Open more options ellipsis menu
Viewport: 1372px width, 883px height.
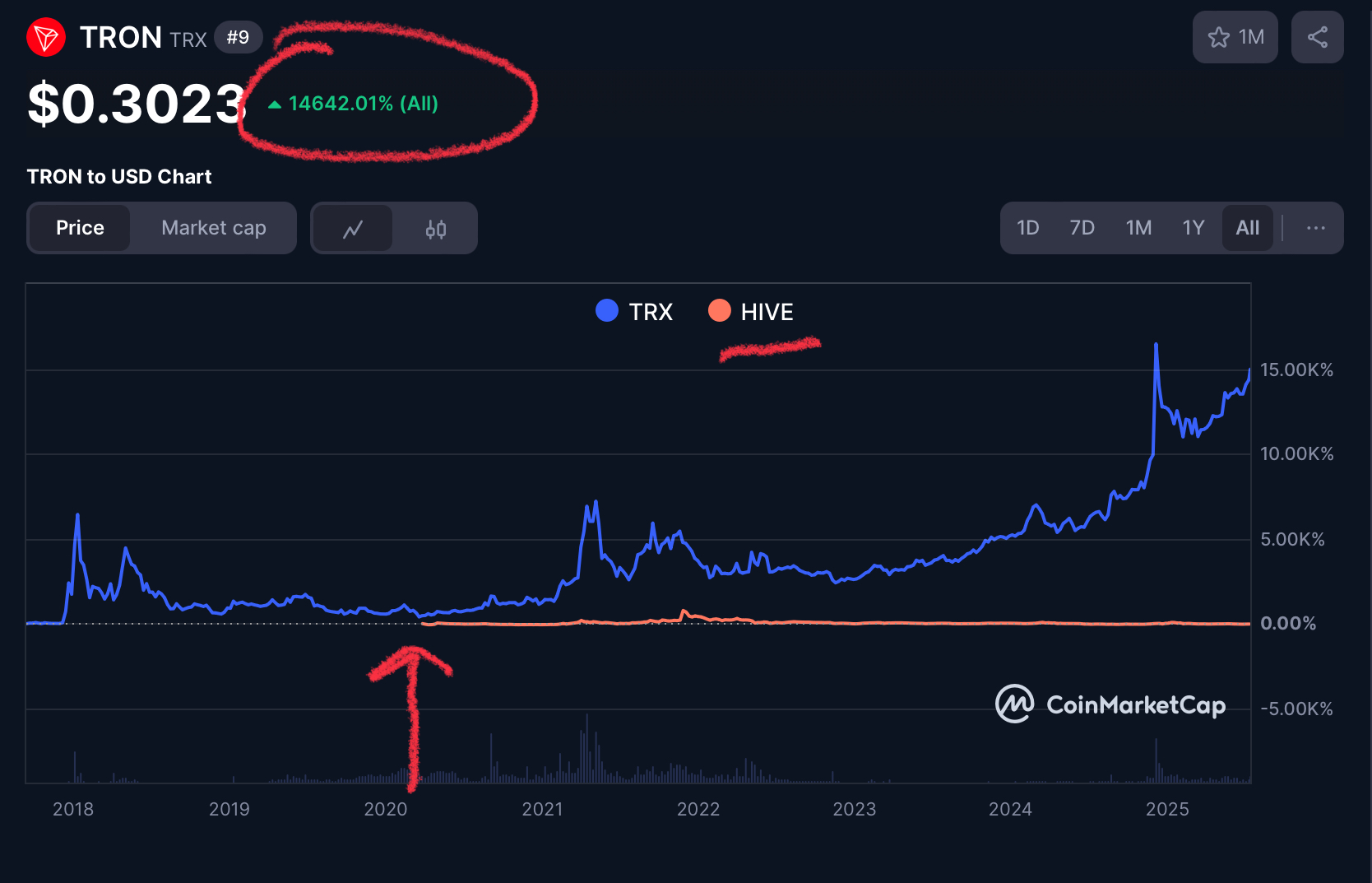pos(1315,228)
